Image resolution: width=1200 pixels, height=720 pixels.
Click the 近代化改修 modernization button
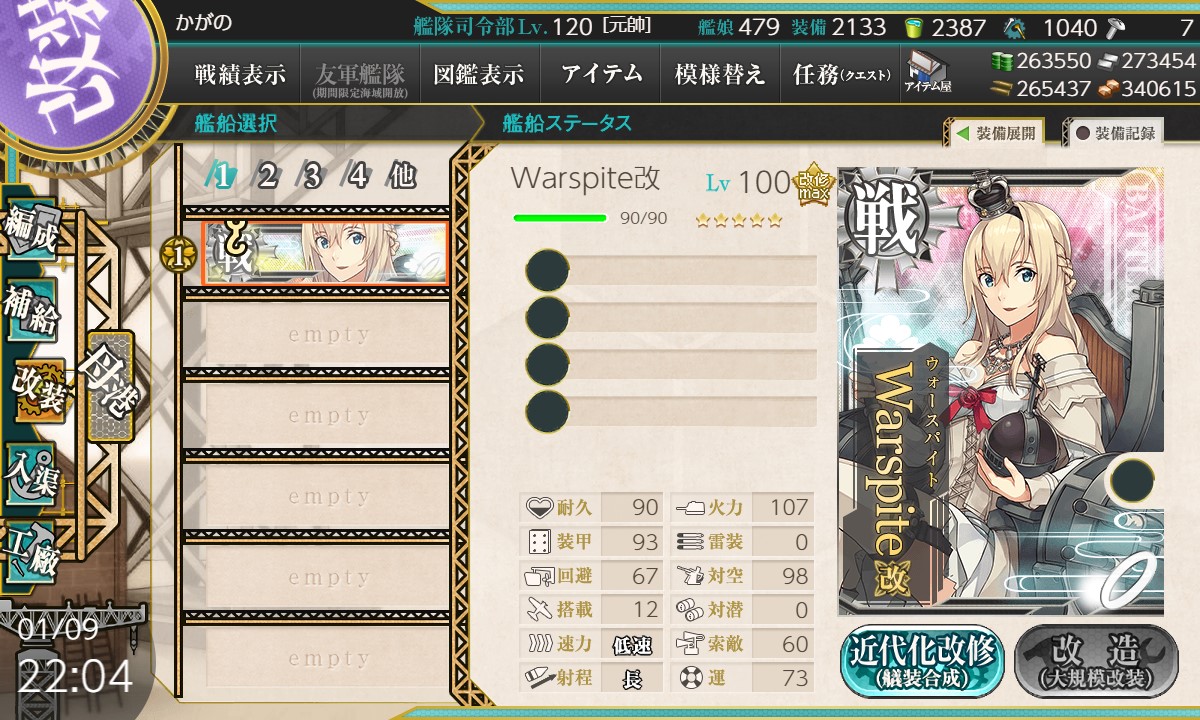point(922,661)
